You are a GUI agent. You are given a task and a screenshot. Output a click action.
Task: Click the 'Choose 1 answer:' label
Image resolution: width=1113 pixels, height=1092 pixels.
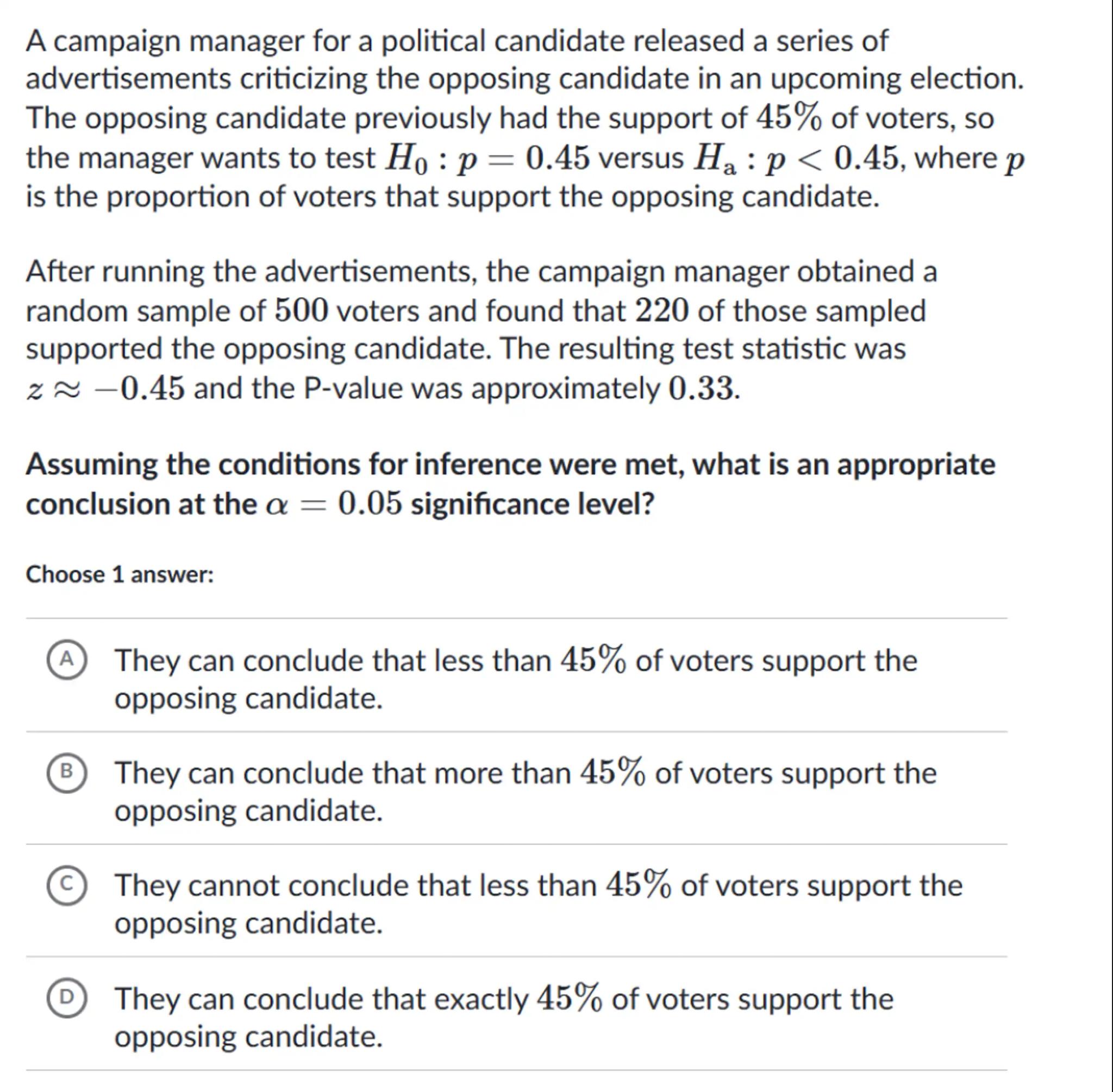click(x=120, y=574)
